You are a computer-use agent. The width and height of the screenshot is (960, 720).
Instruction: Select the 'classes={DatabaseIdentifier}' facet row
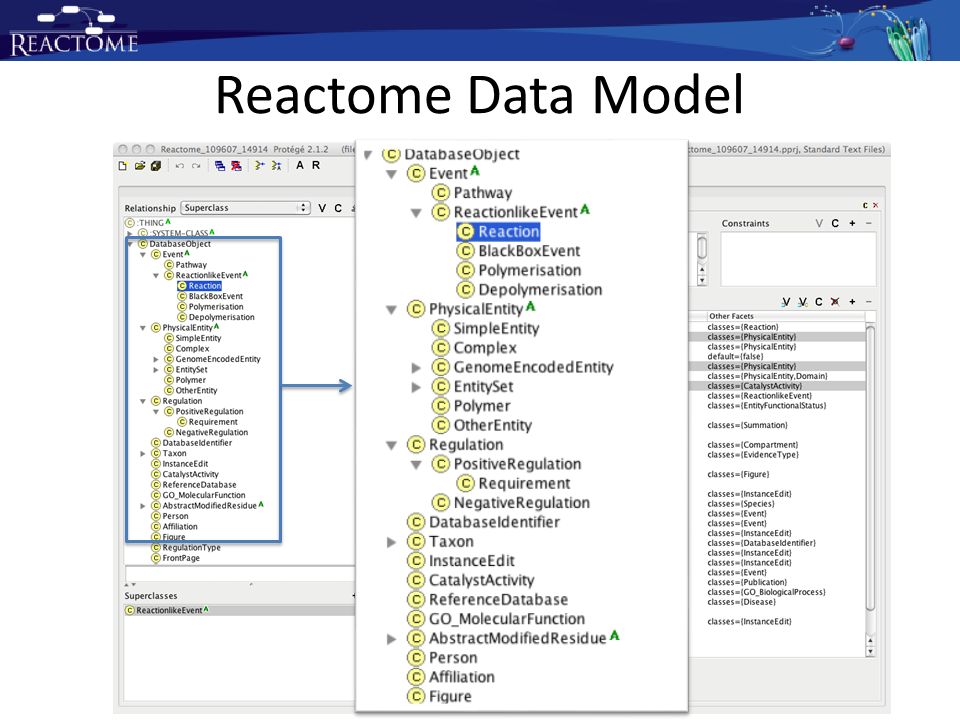pos(761,542)
